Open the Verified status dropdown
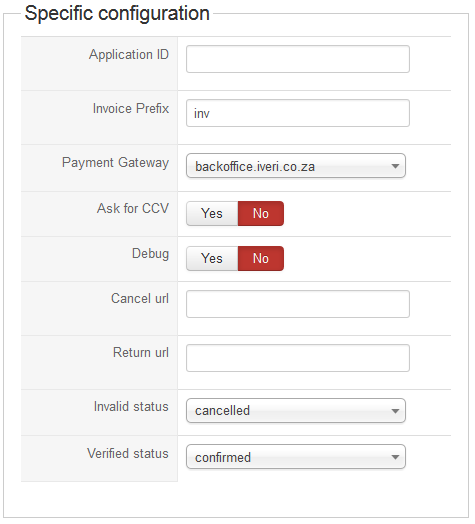 point(296,457)
